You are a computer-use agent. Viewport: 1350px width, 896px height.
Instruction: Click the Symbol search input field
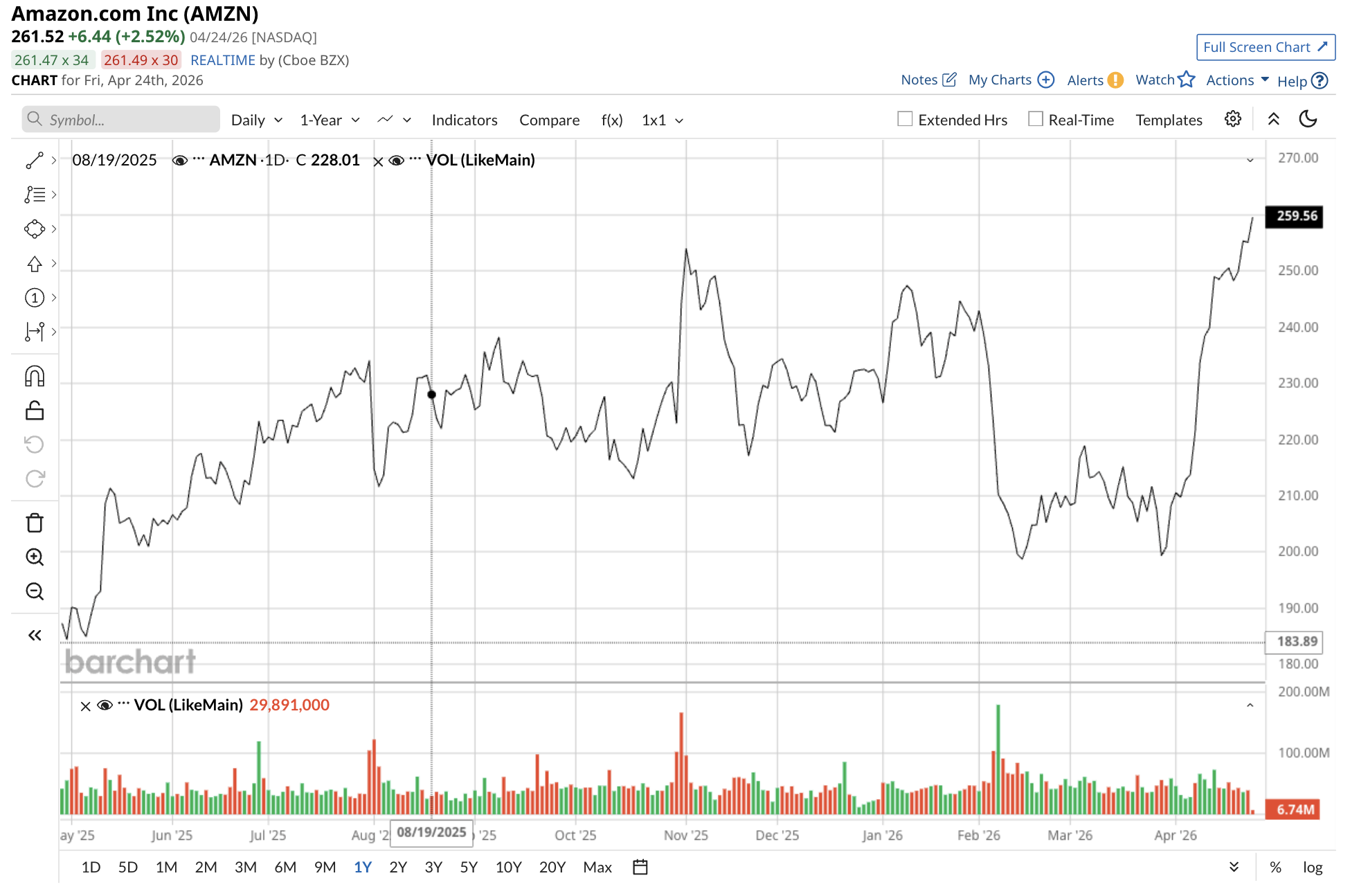(121, 120)
